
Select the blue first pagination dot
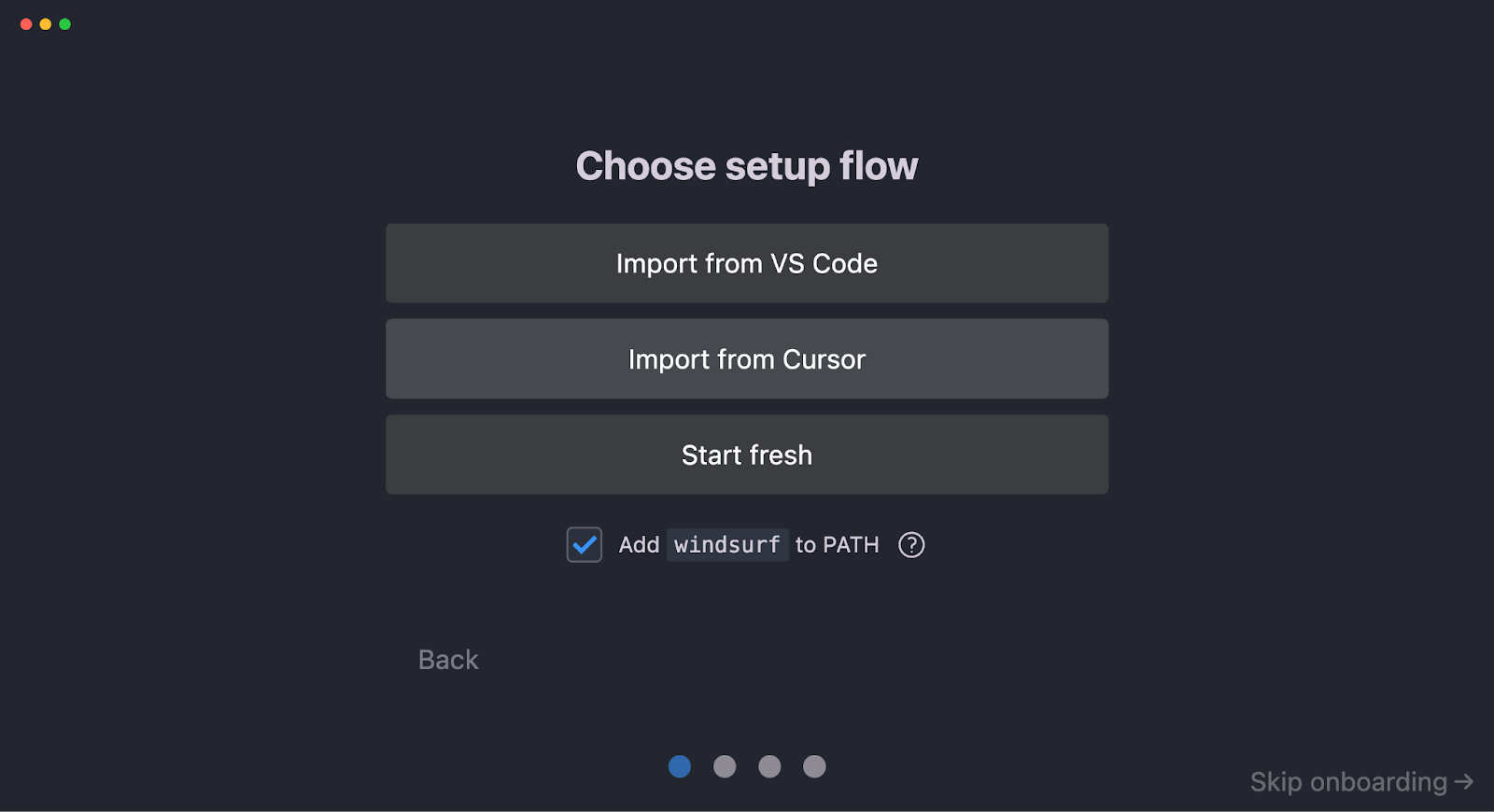click(680, 765)
